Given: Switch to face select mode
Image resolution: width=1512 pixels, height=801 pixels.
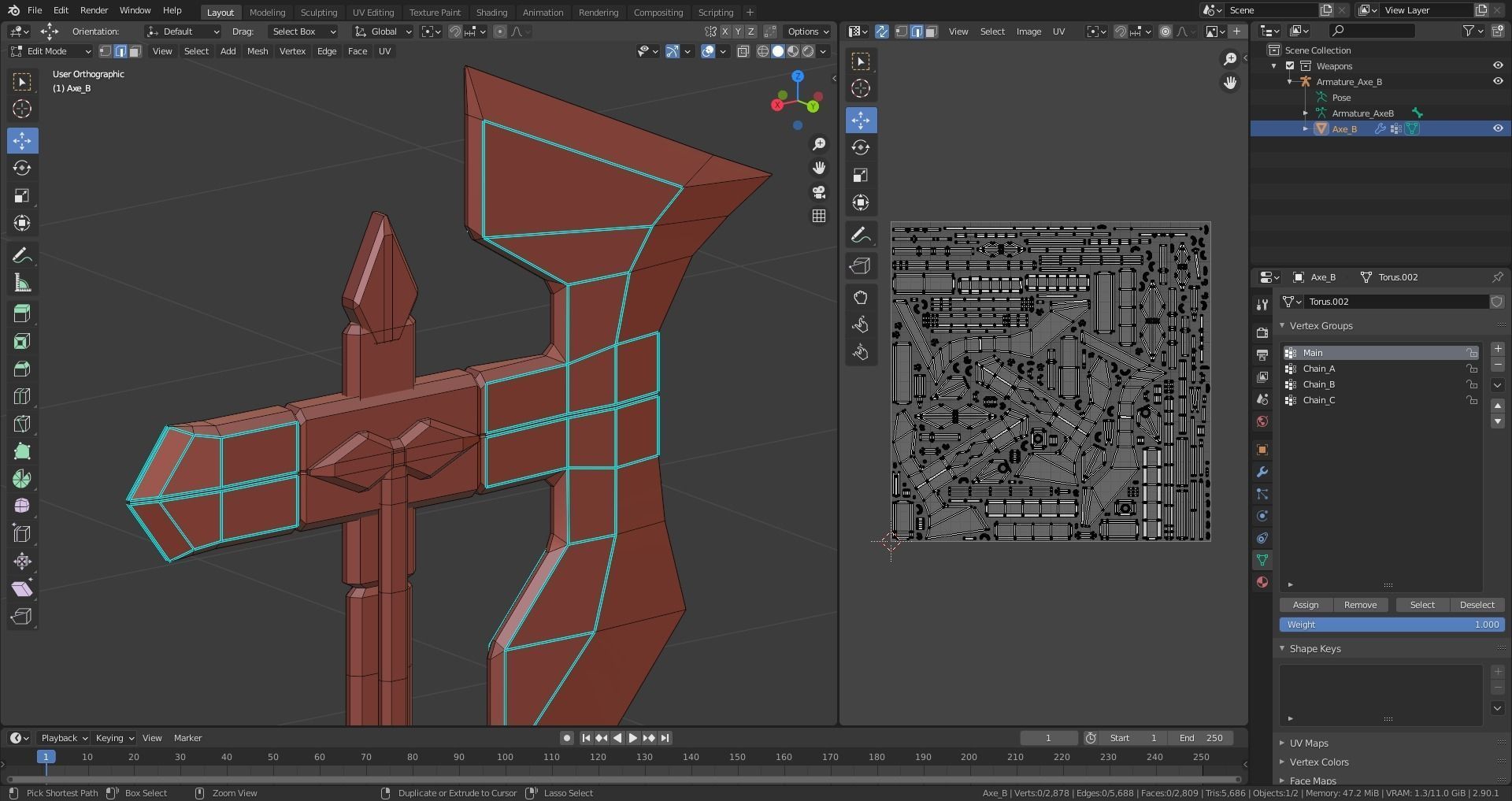Looking at the screenshot, I should click(135, 51).
